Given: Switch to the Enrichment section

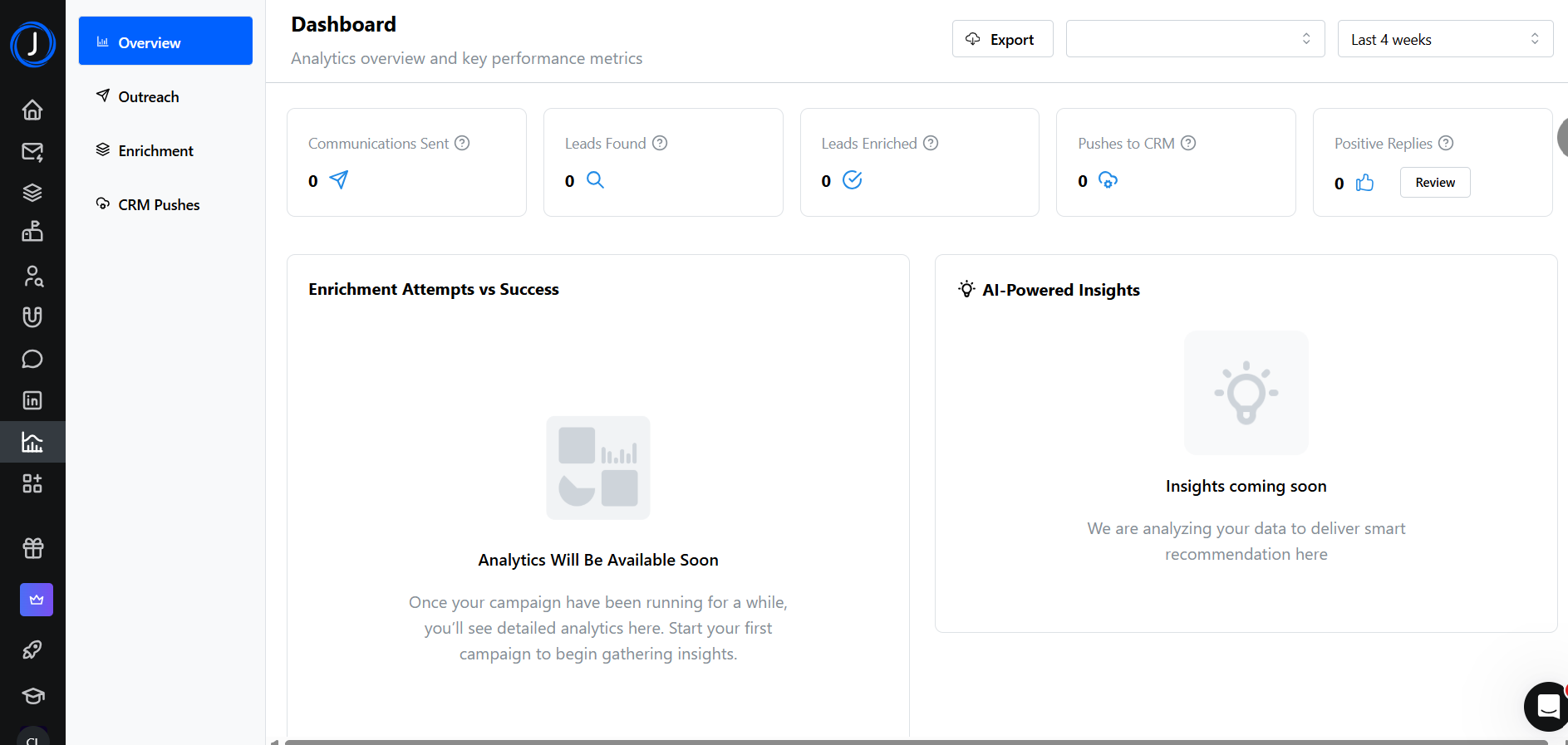Looking at the screenshot, I should click(155, 151).
